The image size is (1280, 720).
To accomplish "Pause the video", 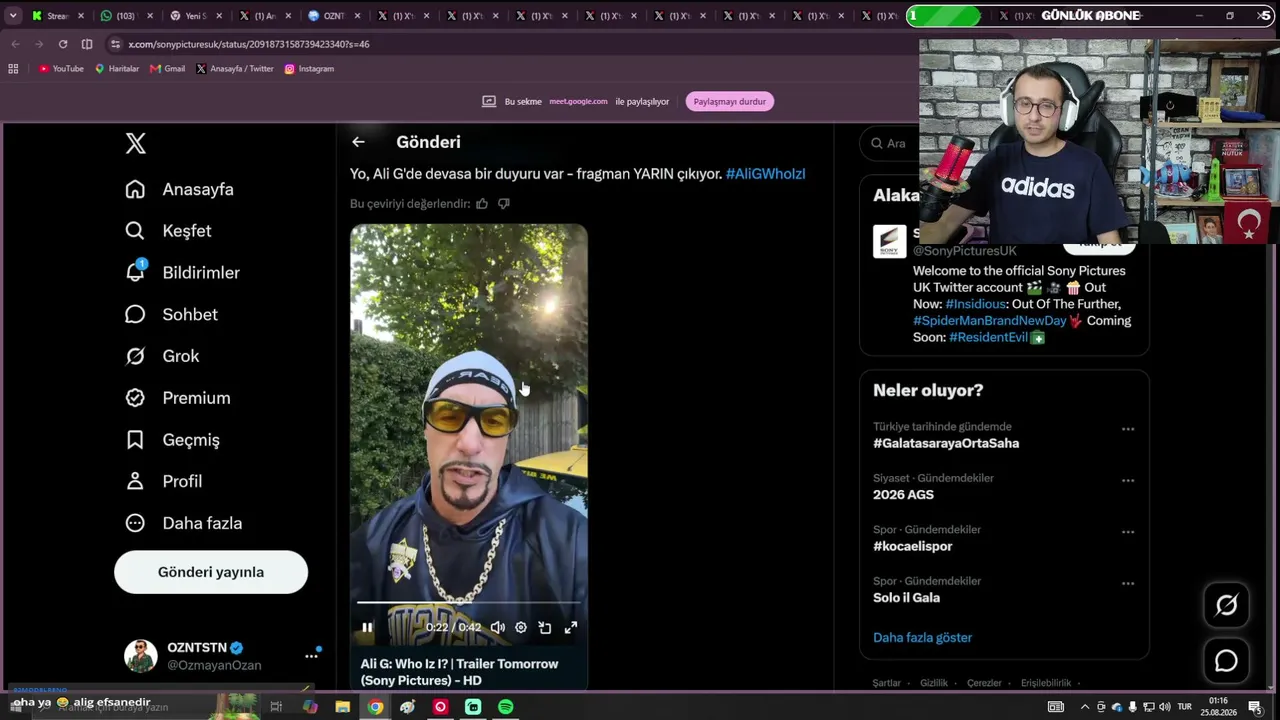I will coord(367,628).
